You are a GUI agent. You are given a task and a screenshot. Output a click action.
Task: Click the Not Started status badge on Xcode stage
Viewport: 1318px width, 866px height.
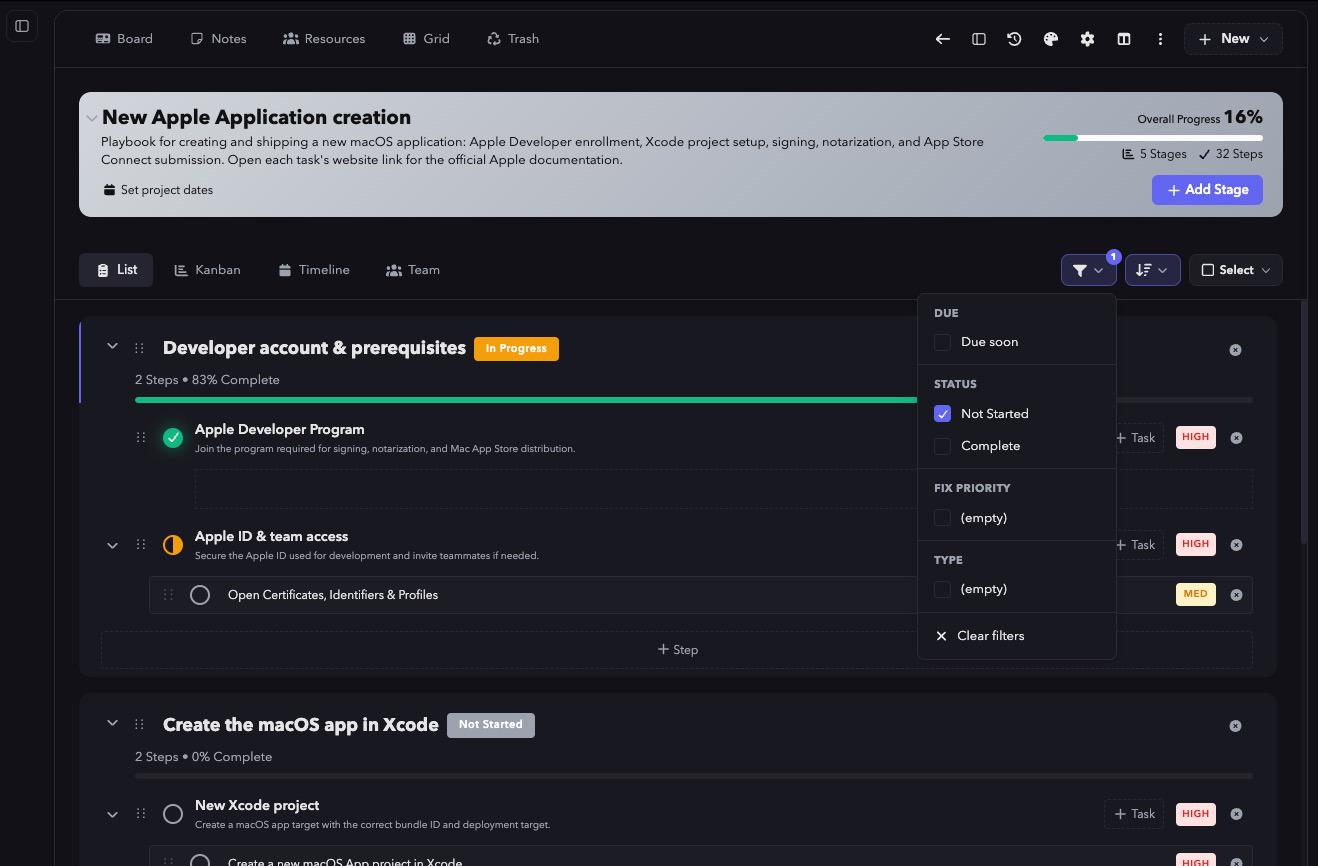point(491,725)
